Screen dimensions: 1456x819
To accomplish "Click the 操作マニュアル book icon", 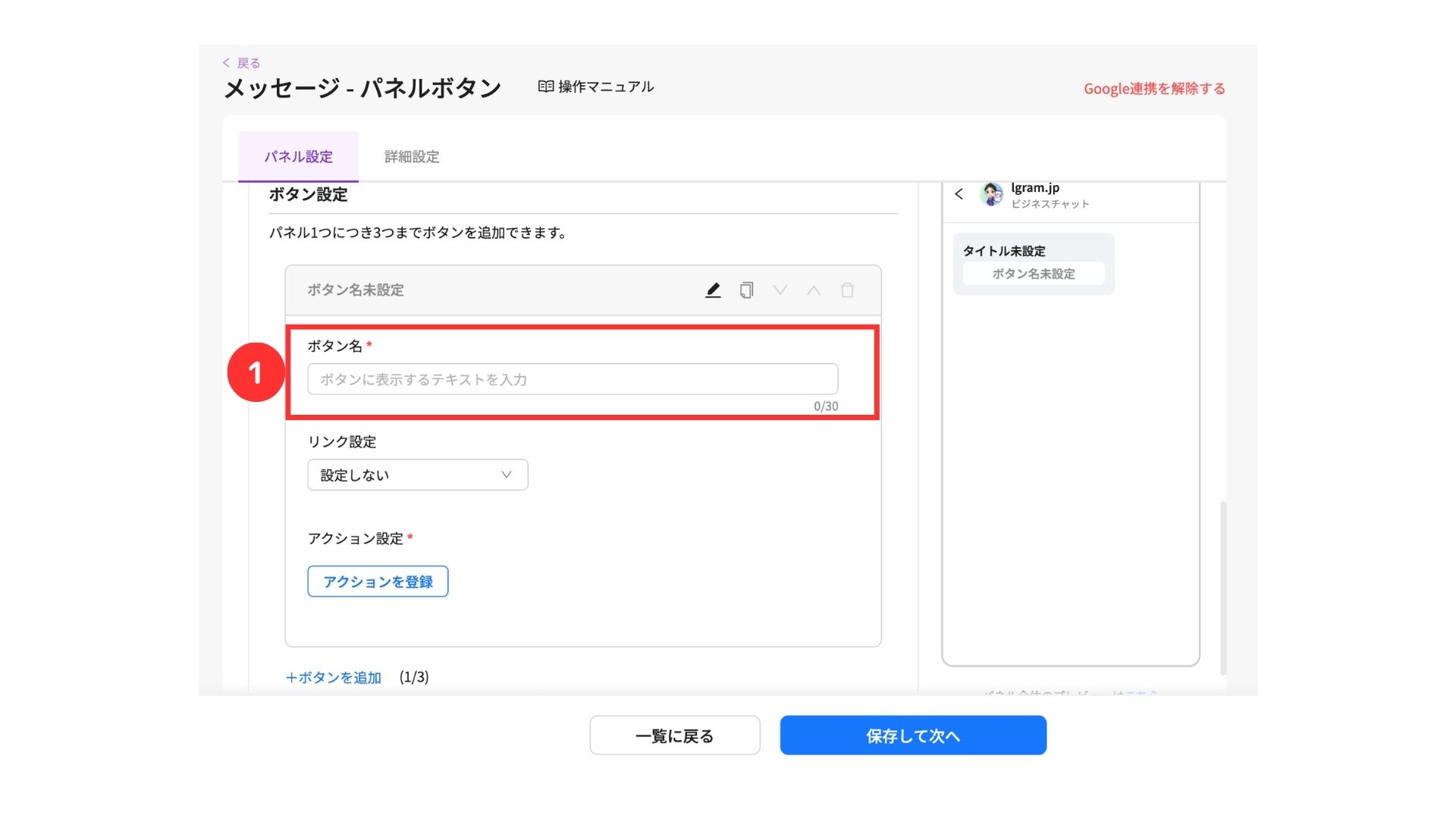I will 545,86.
